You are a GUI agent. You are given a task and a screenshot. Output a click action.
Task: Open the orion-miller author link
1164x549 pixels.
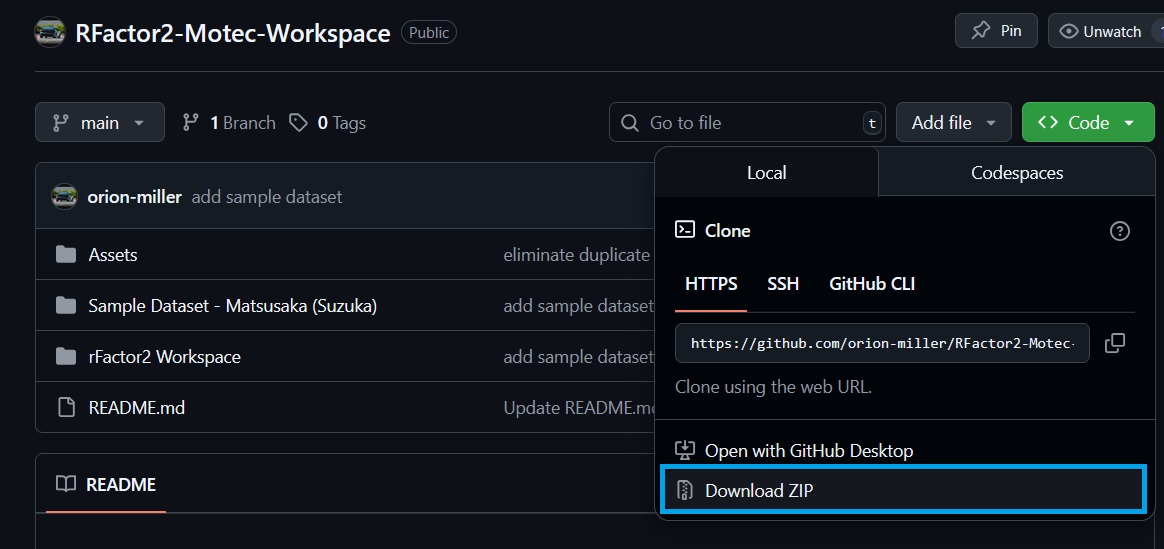coord(134,197)
